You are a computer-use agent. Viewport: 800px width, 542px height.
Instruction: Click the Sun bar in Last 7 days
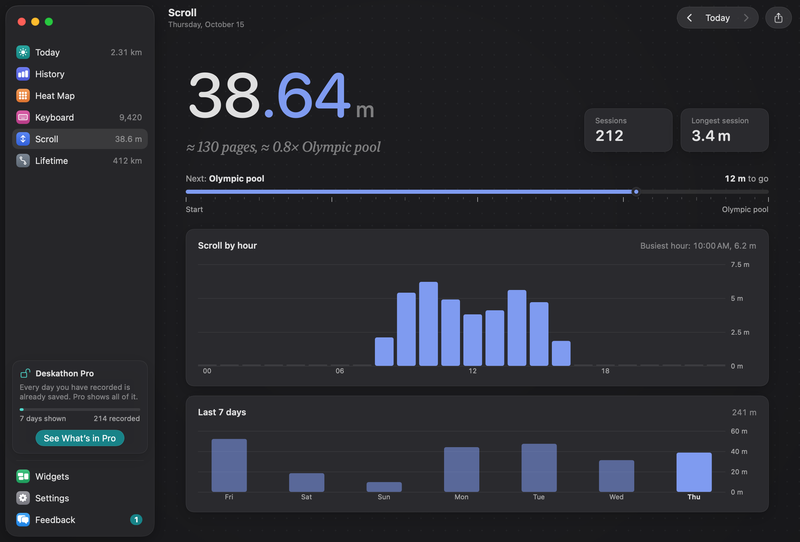click(384, 487)
